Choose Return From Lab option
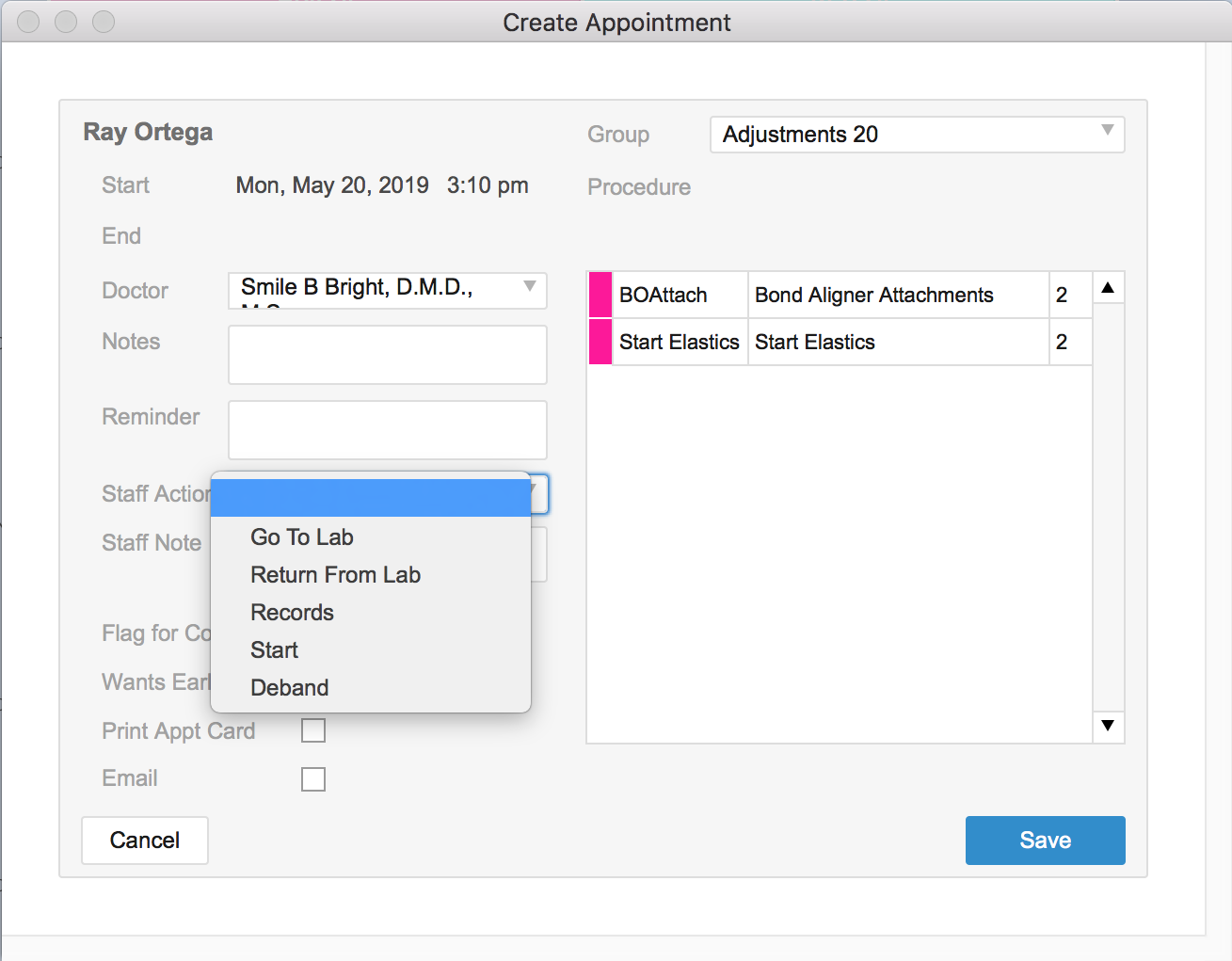Image resolution: width=1232 pixels, height=961 pixels. [335, 575]
